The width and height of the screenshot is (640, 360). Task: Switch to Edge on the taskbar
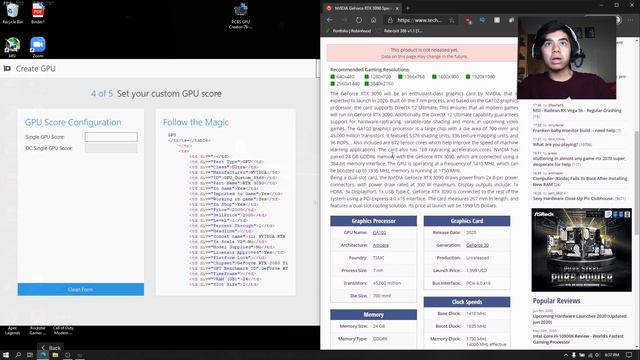tap(42, 355)
